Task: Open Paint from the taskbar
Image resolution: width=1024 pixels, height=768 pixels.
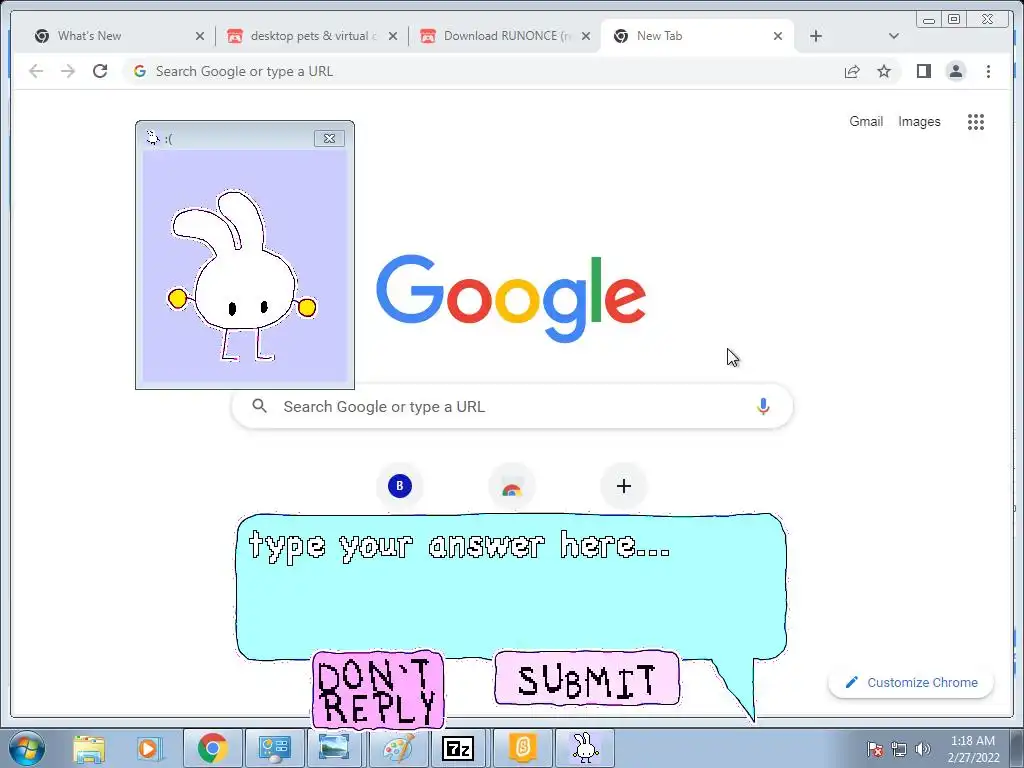Action: coord(398,748)
